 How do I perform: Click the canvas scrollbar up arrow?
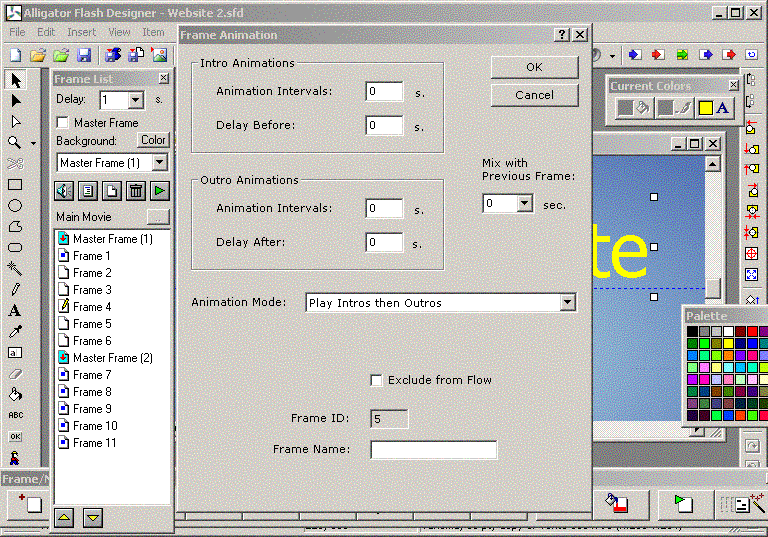pos(713,164)
